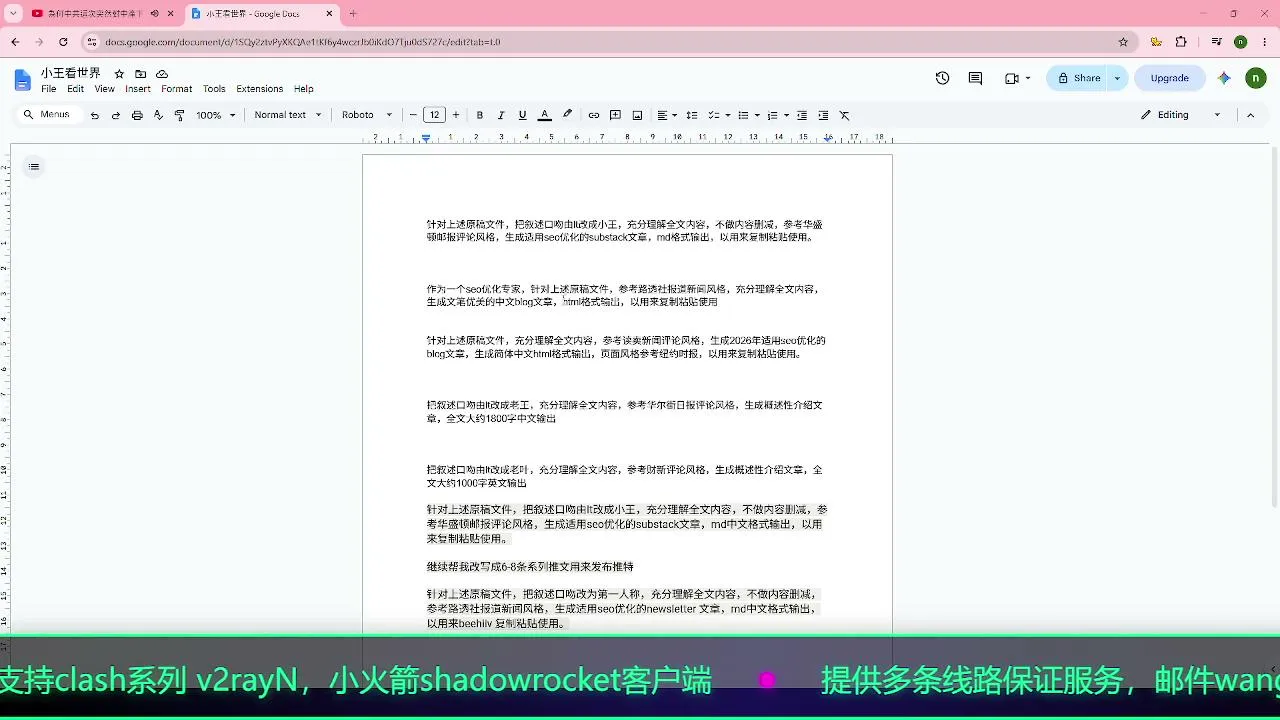
Task: Open the zoom 100% dropdown
Action: [x=216, y=115]
